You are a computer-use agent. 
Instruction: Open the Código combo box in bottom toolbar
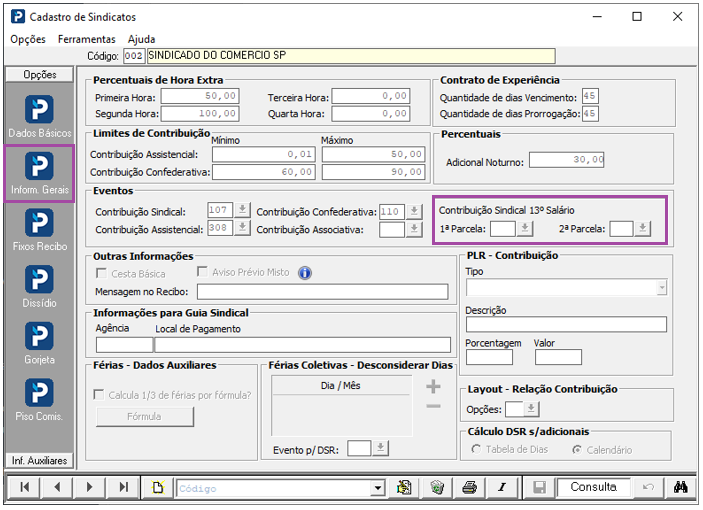click(377, 487)
